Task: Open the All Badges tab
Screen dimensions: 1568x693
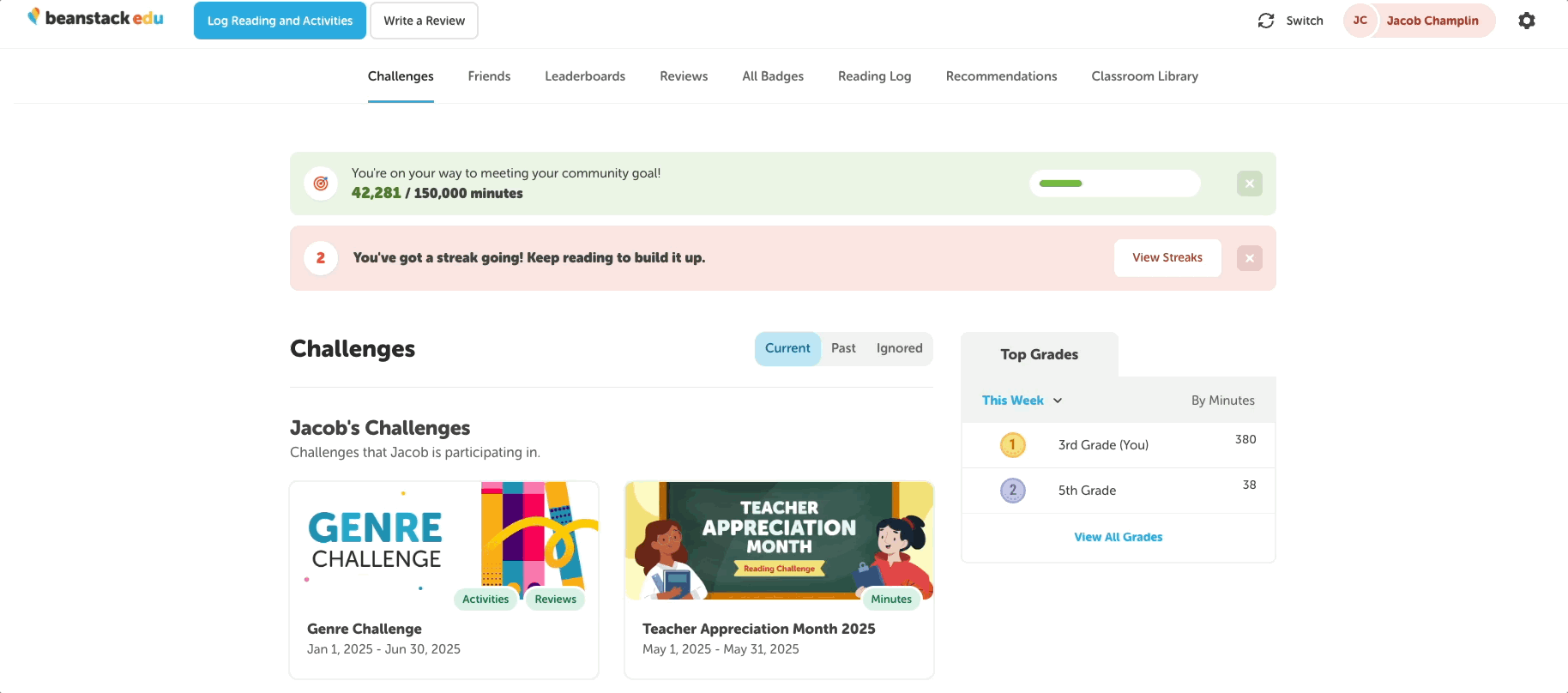Action: (773, 76)
